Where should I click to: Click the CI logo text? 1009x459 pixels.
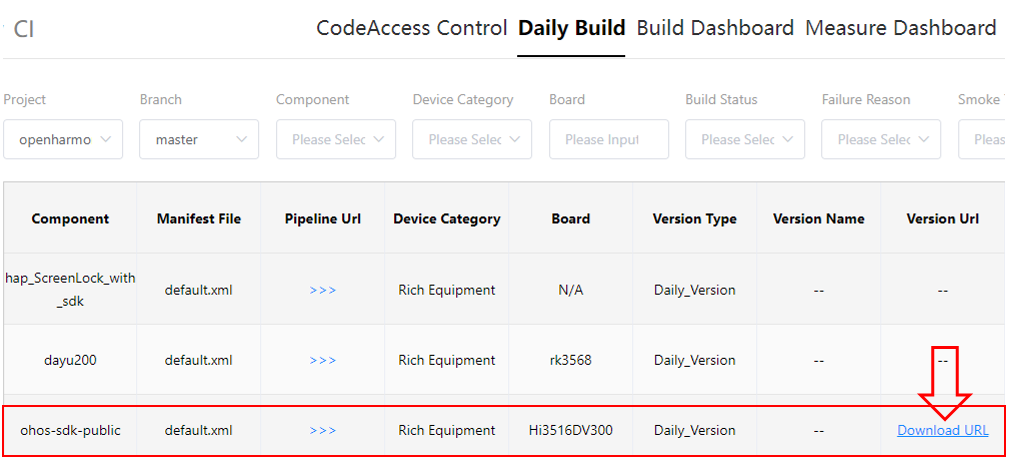click(x=24, y=29)
